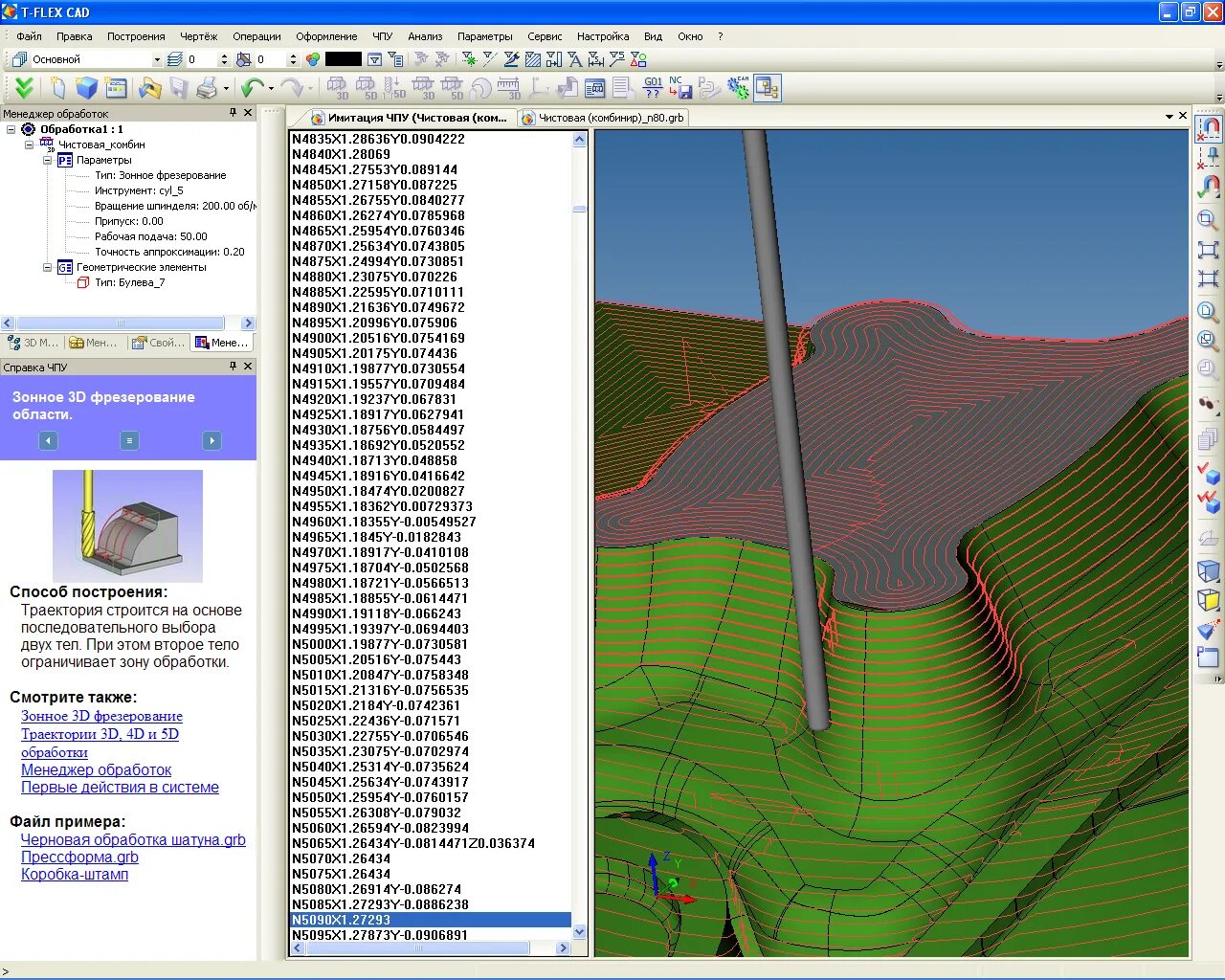
Task: Click the fit-all zoom icon
Action: click(1209, 250)
